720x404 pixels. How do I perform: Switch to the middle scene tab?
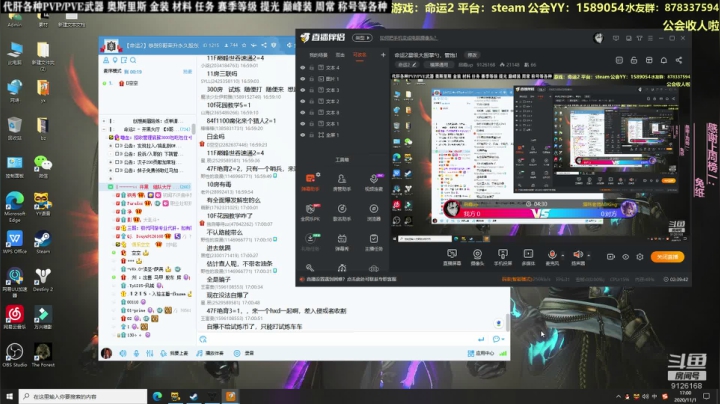pos(340,55)
